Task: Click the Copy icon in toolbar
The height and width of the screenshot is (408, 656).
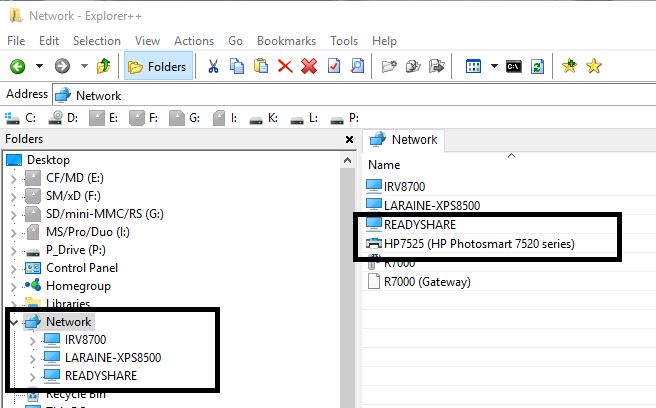Action: click(237, 66)
